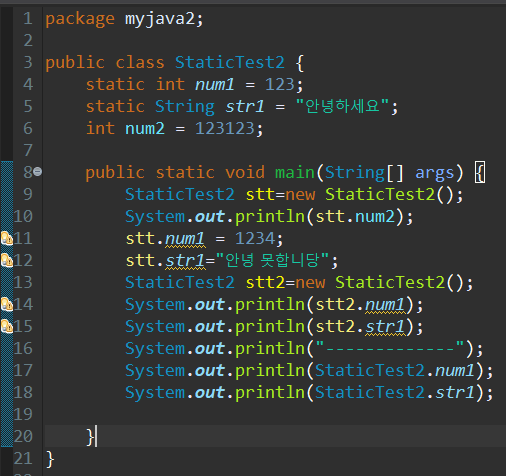The height and width of the screenshot is (476, 506).
Task: Click the underlined str1 on line 12
Action: [x=185, y=261]
